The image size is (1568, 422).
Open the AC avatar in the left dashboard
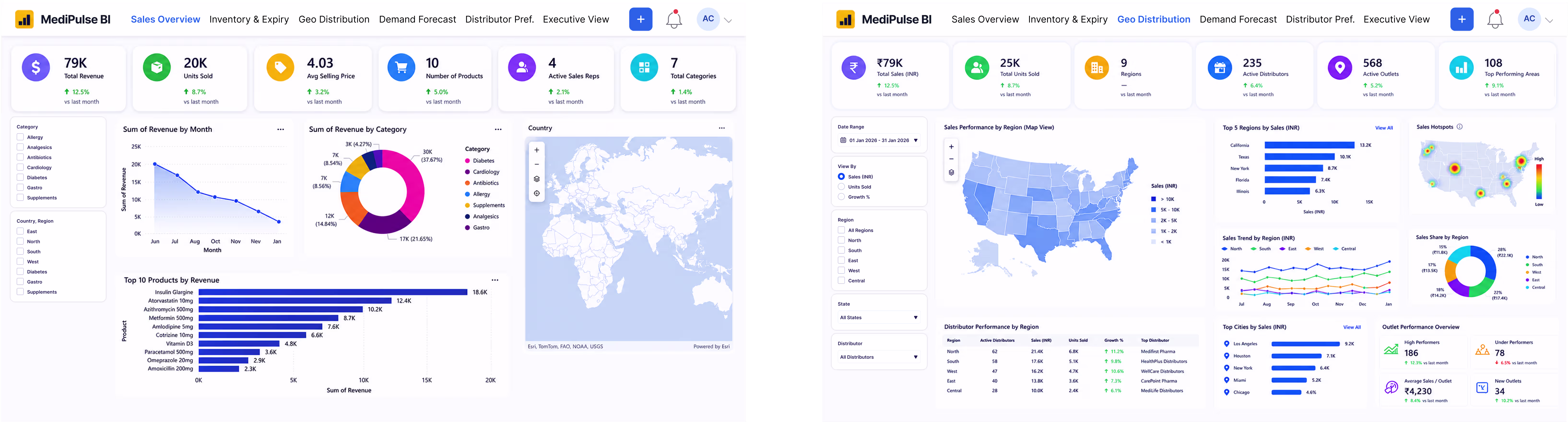pos(708,19)
